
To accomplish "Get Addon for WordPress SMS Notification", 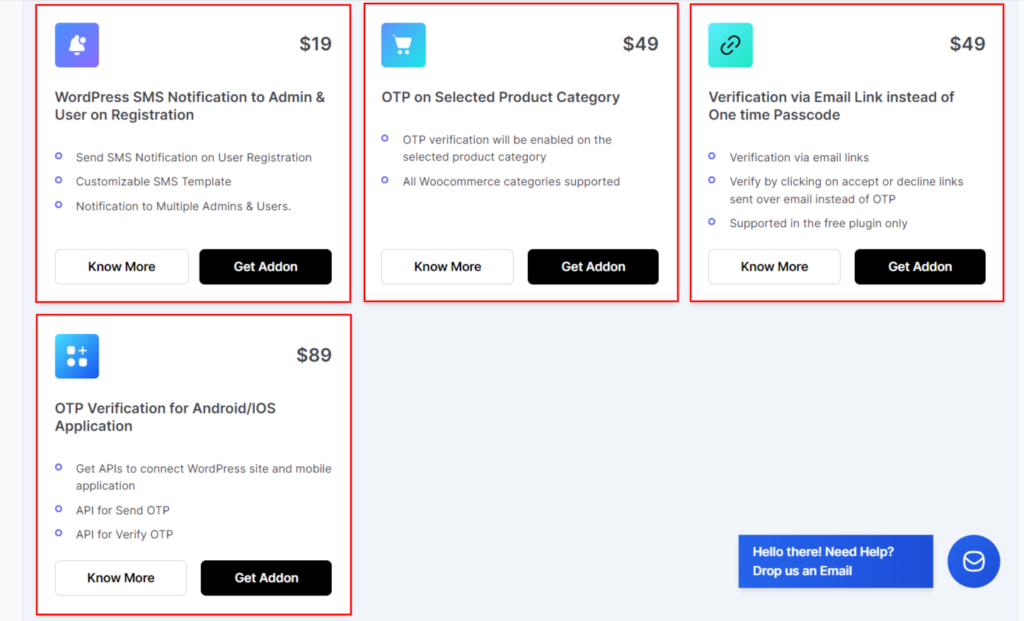I will coord(265,266).
